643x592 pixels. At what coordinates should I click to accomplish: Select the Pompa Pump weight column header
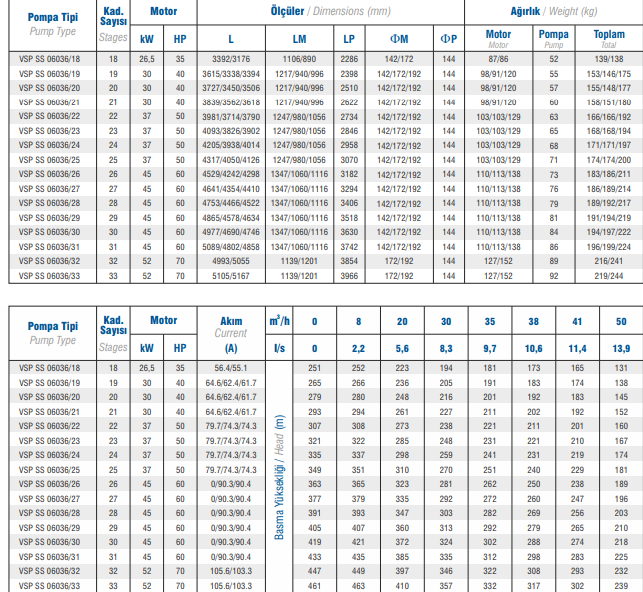(x=553, y=39)
